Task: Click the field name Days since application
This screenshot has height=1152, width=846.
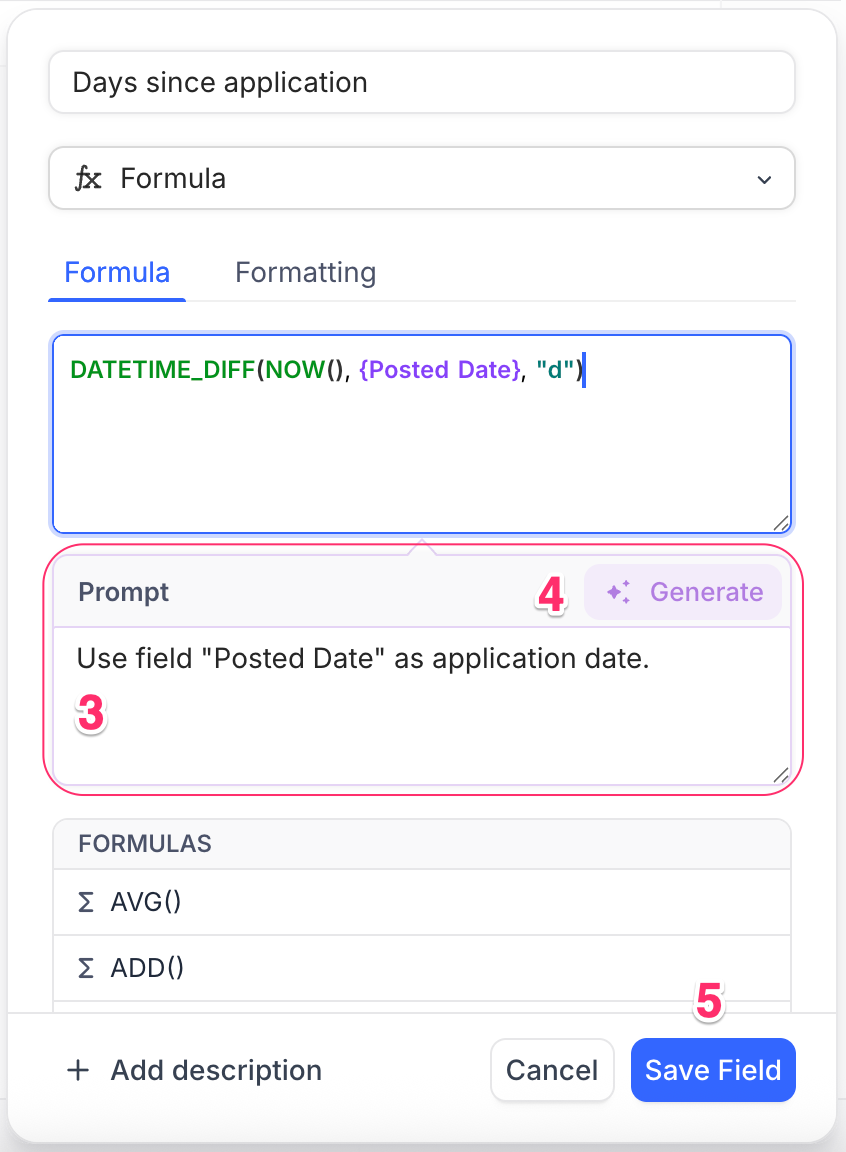Action: [x=420, y=82]
